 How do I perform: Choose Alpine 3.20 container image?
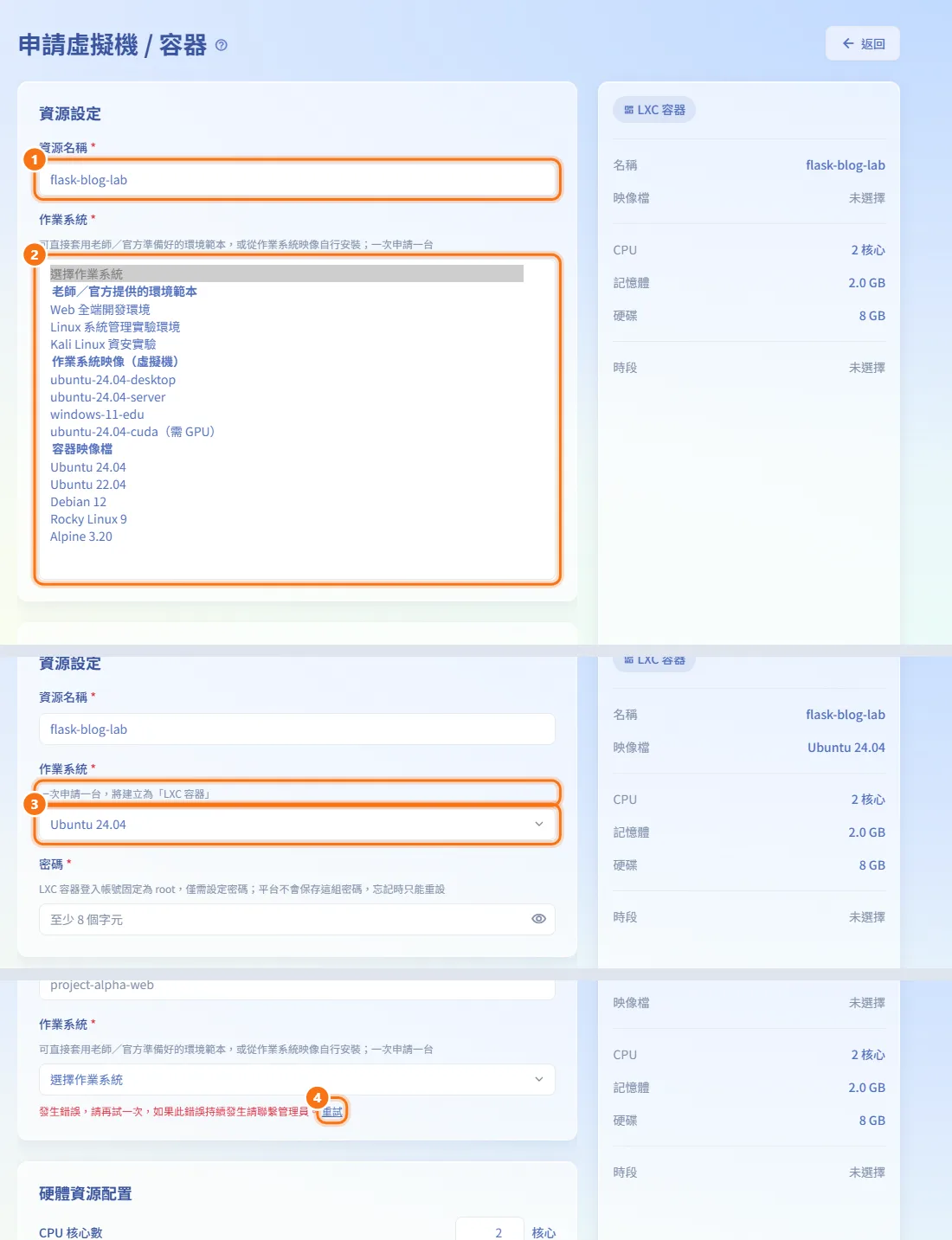(x=81, y=536)
